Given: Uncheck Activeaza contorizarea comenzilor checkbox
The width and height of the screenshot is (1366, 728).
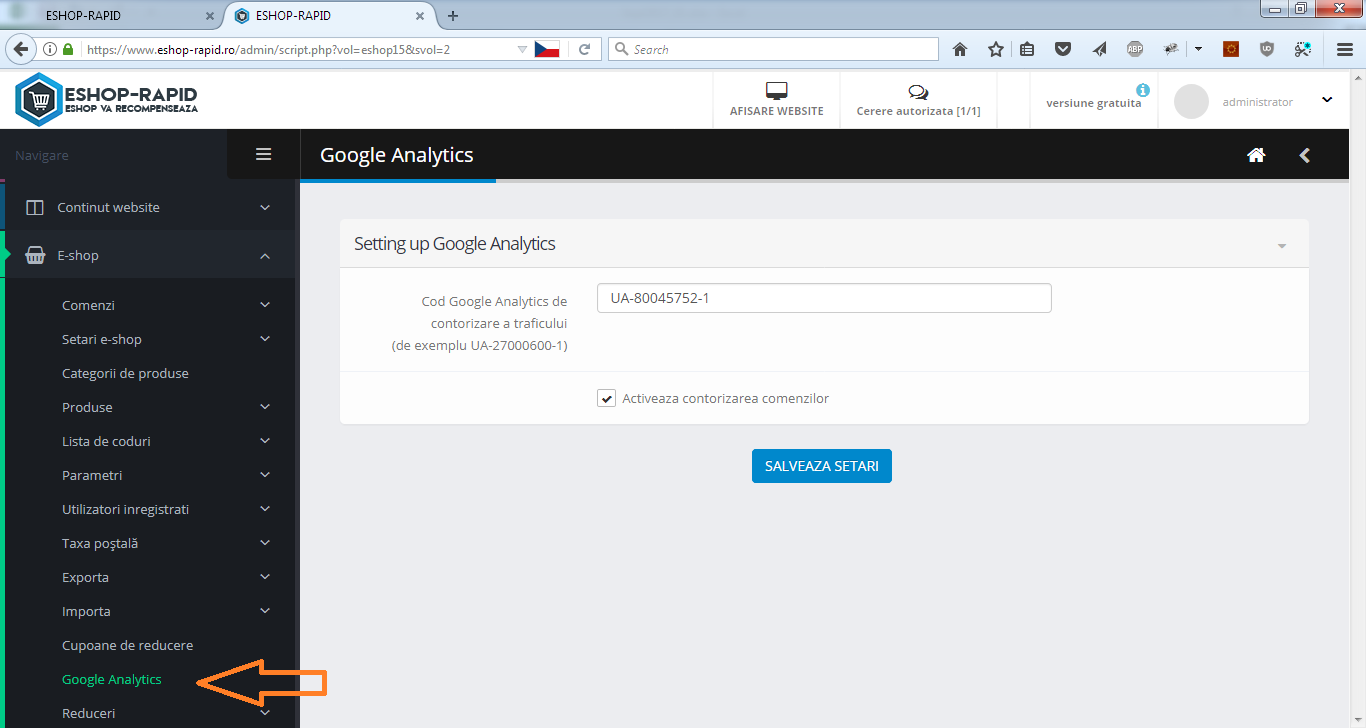Looking at the screenshot, I should pyautogui.click(x=606, y=398).
